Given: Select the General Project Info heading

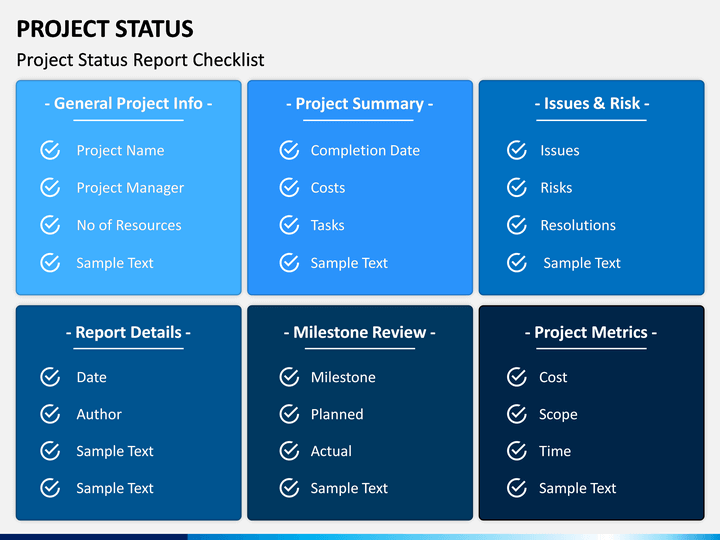Looking at the screenshot, I should click(x=129, y=104).
